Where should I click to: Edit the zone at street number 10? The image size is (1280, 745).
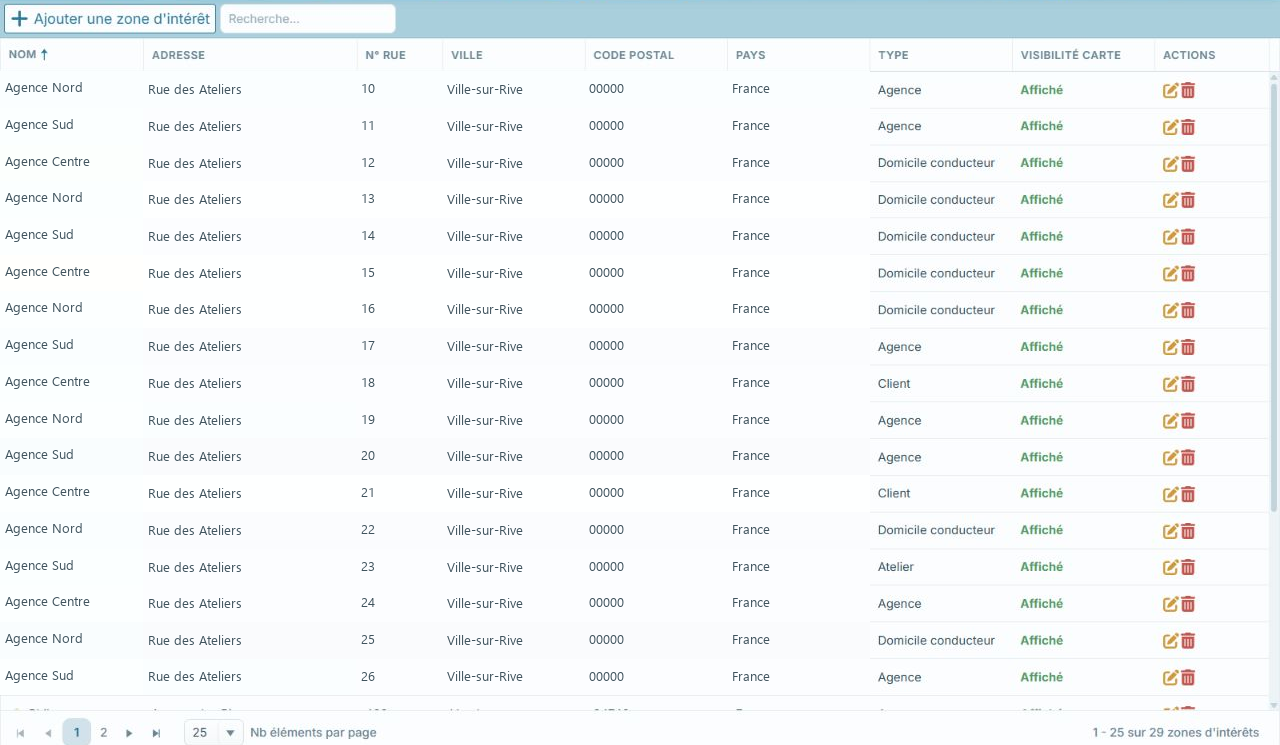[x=1170, y=91]
